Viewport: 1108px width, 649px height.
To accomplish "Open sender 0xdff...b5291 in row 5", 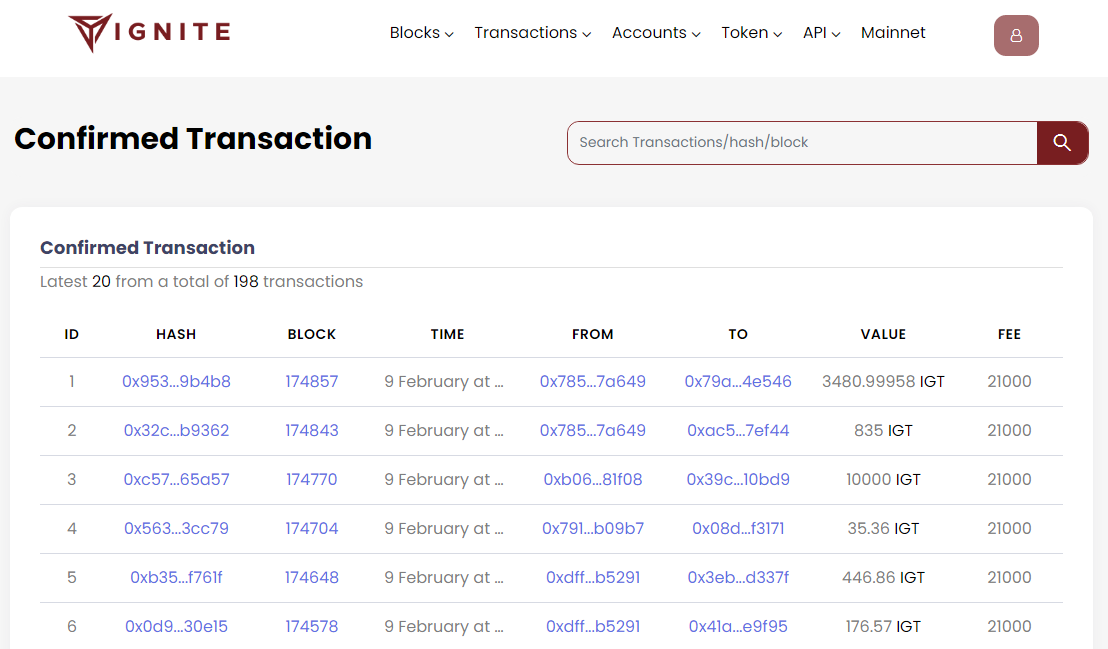I will coord(592,578).
